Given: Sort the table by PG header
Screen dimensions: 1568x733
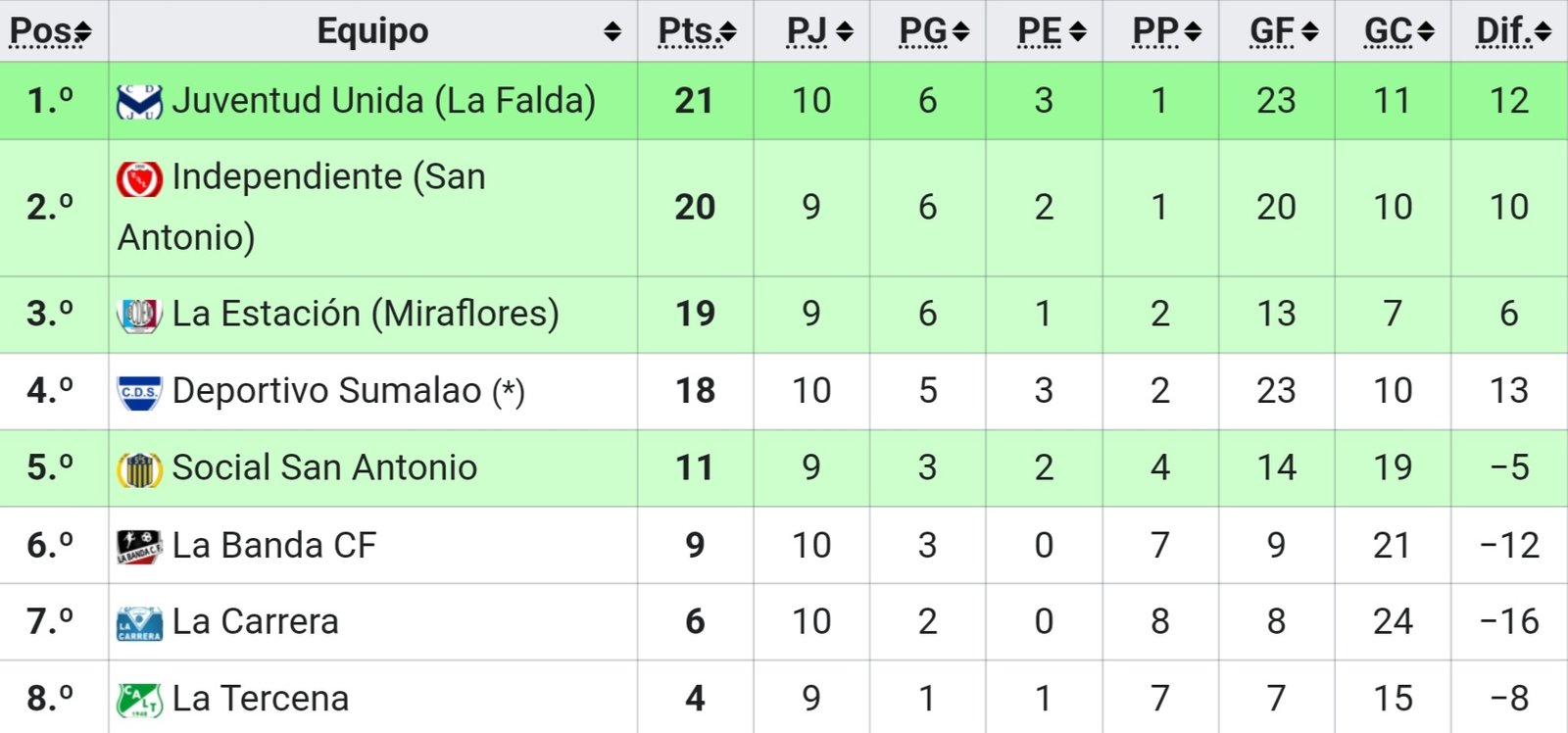Looking at the screenshot, I should tap(934, 31).
